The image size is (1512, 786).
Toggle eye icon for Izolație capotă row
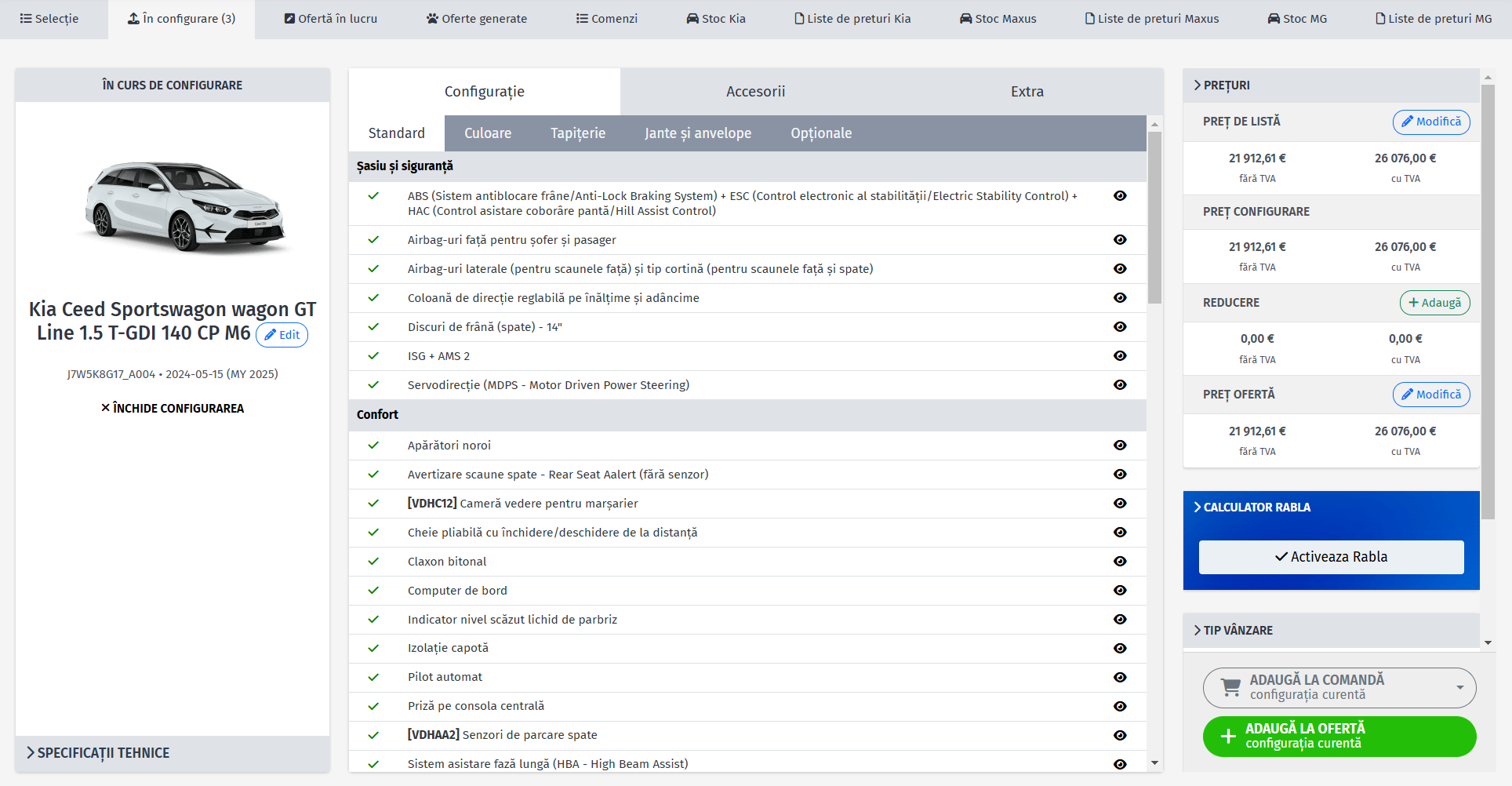1120,649
